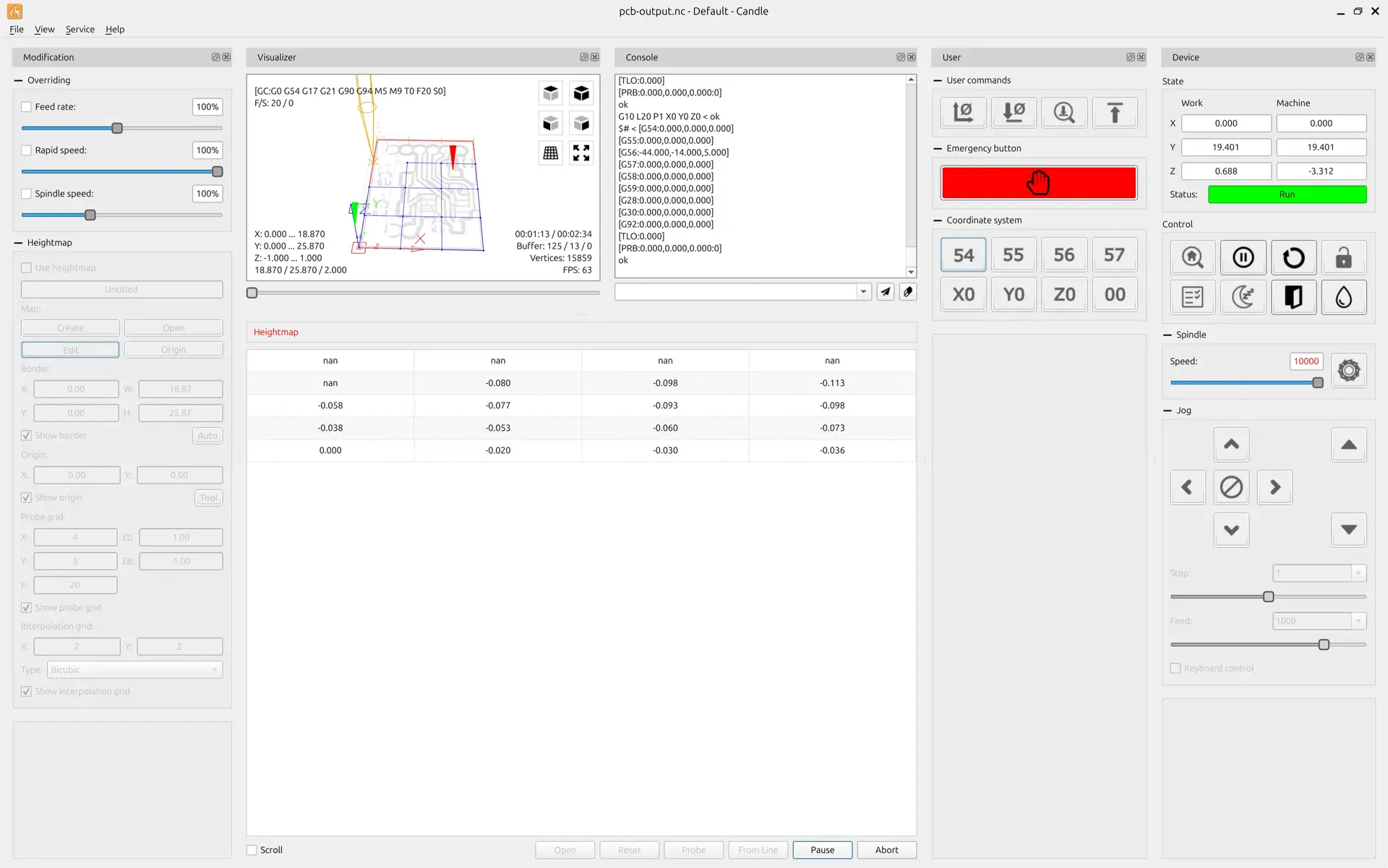This screenshot has height=868, width=1388.
Task: Click the send command paper-plane icon
Action: [x=886, y=292]
